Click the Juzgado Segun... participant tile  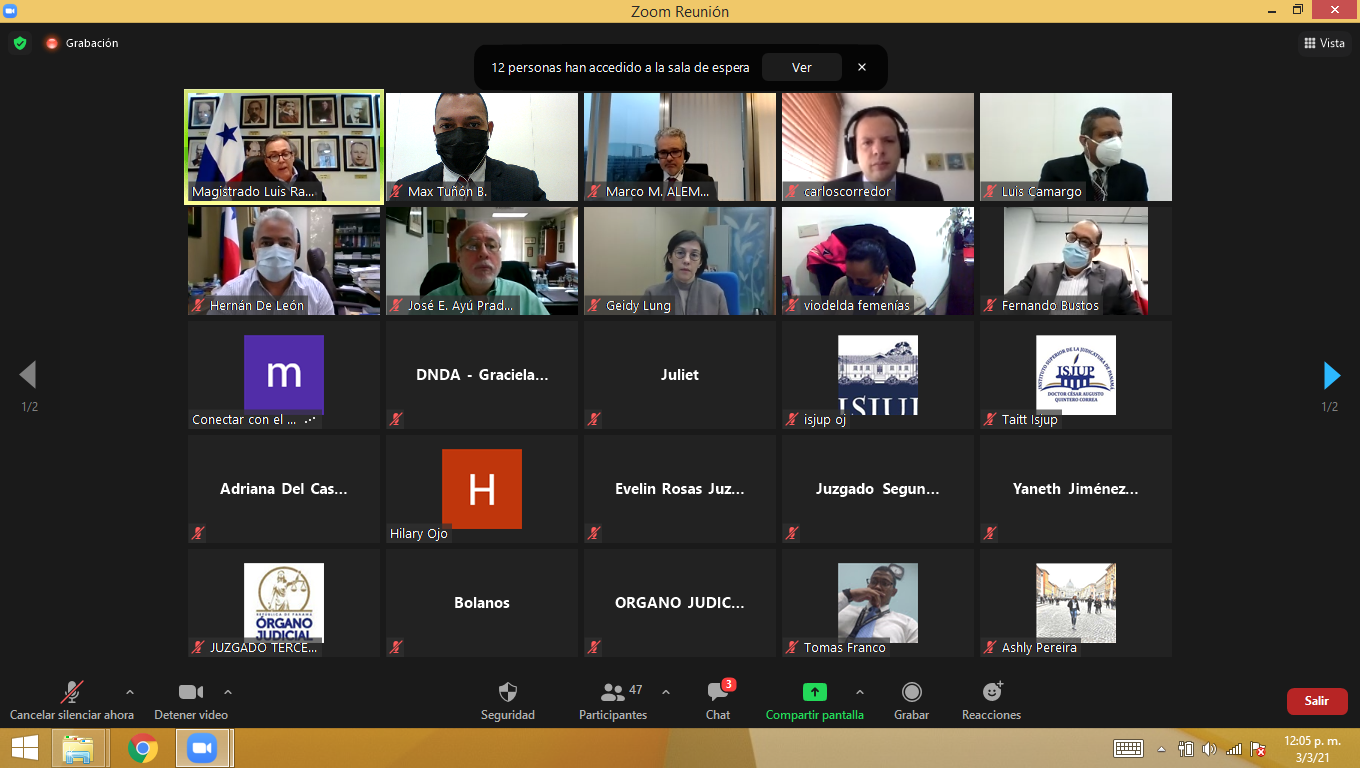pos(878,489)
